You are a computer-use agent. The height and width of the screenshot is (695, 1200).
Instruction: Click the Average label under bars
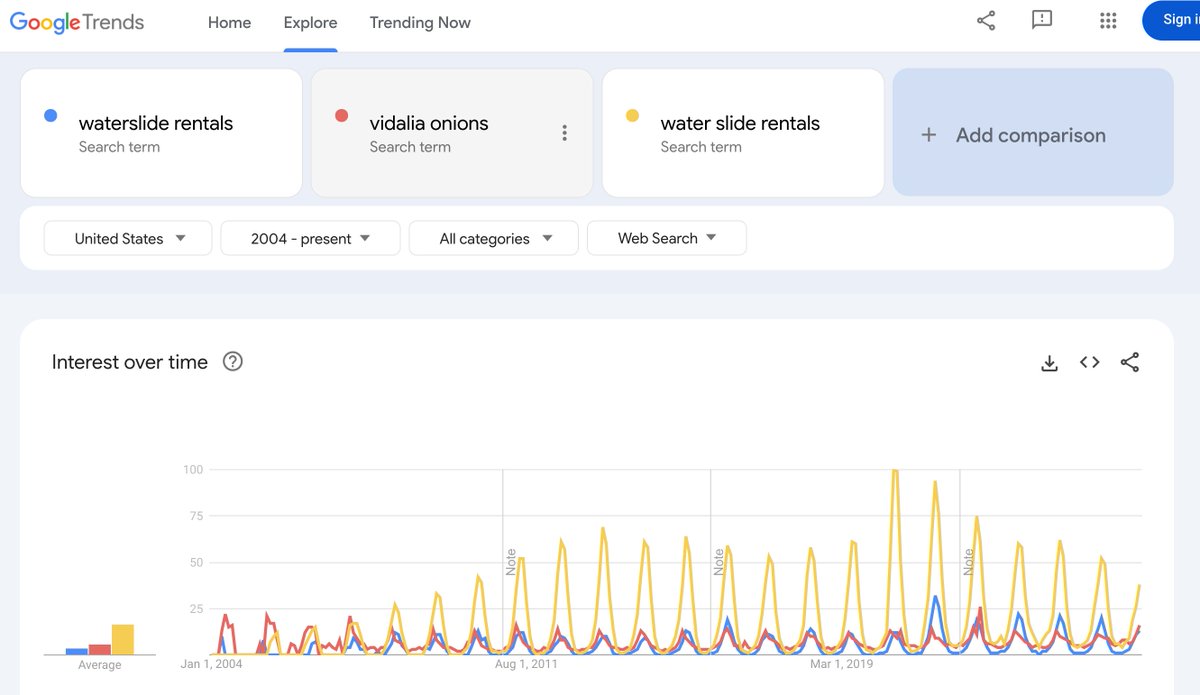[100, 665]
